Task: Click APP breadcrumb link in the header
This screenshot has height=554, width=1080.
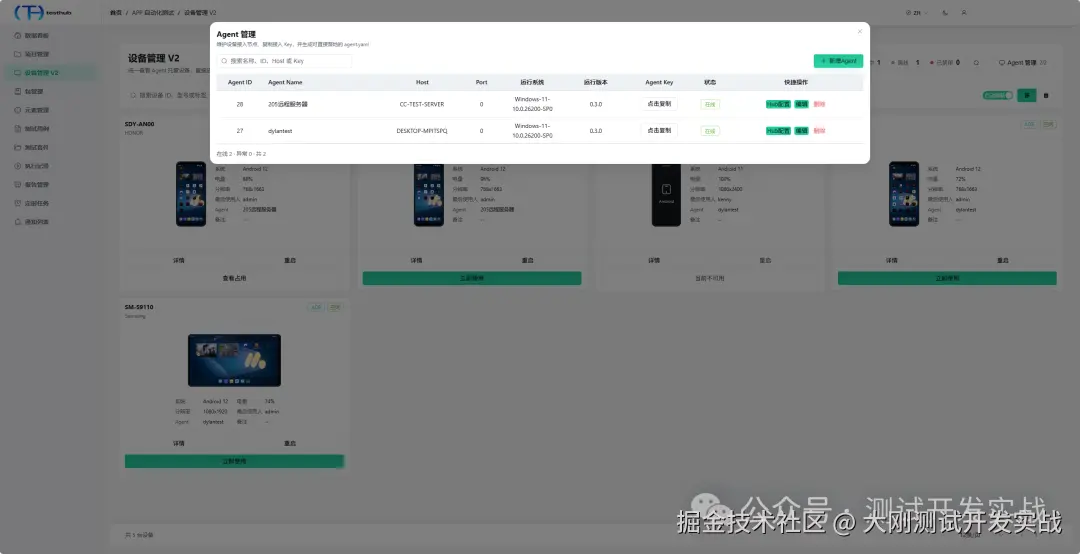Action: click(x=153, y=12)
